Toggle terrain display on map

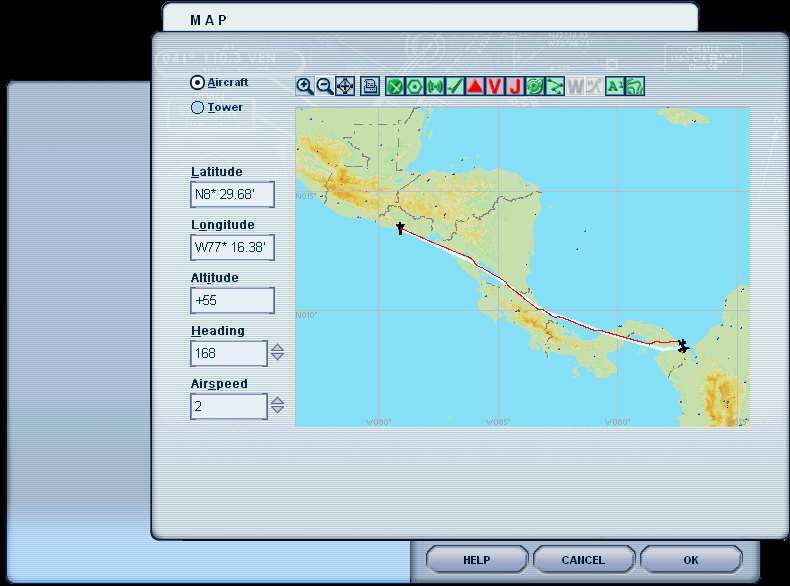pos(635,86)
